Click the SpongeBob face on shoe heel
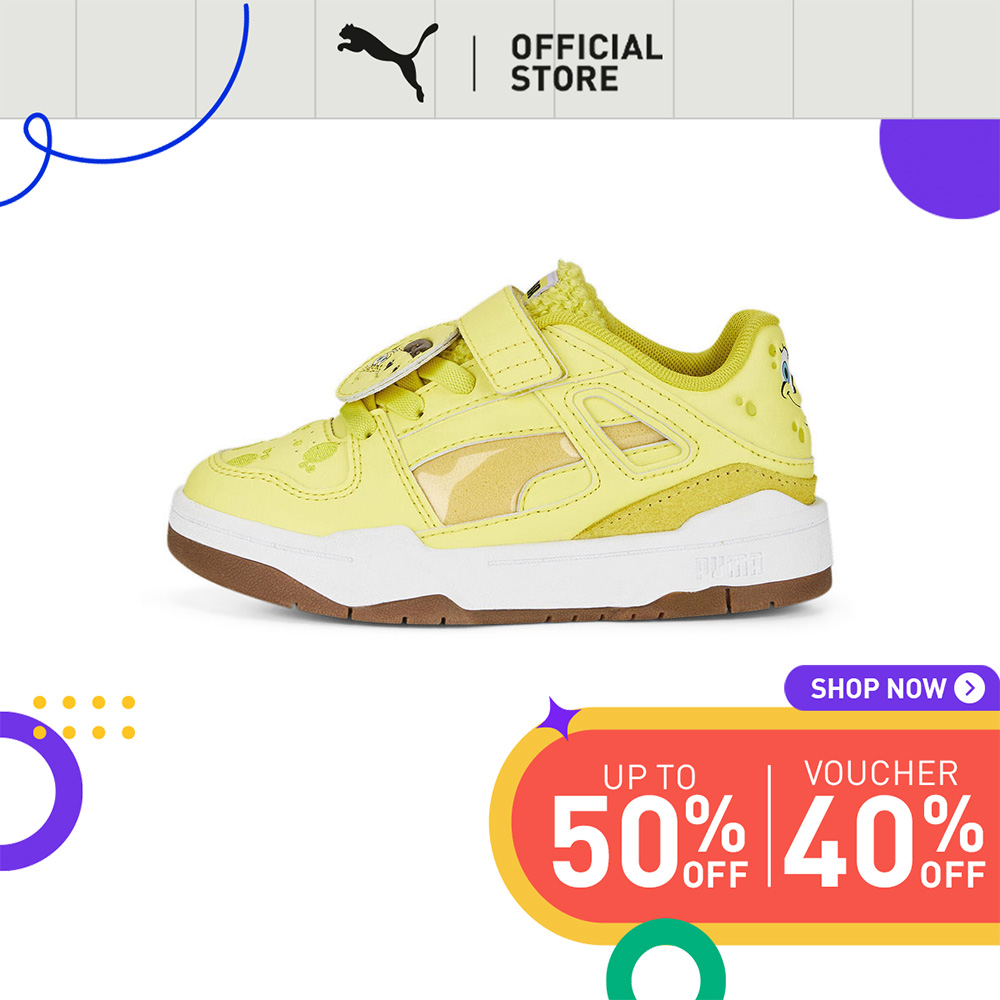This screenshot has height=1000, width=1000. point(788,376)
